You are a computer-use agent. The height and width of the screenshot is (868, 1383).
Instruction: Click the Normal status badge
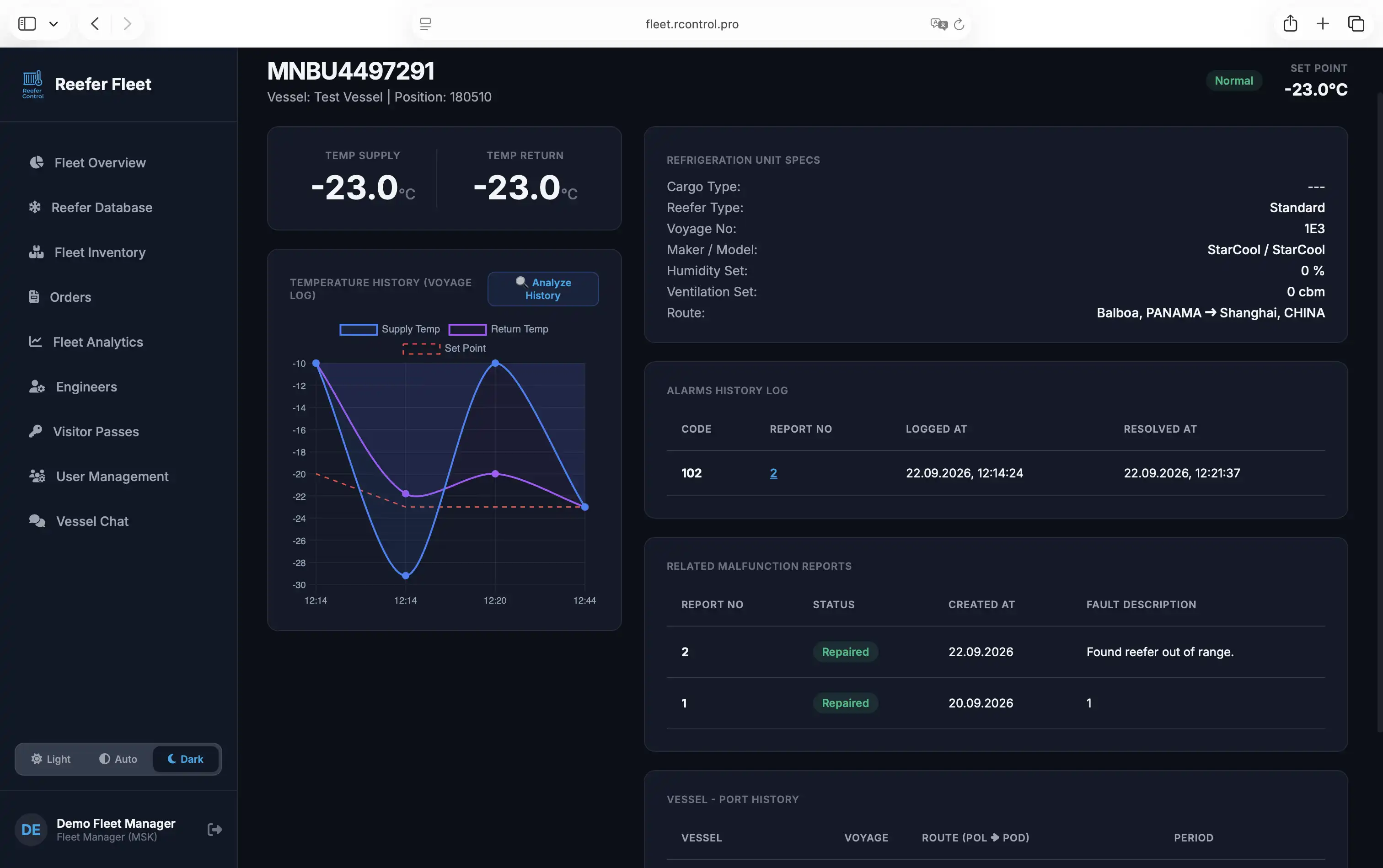(1234, 81)
